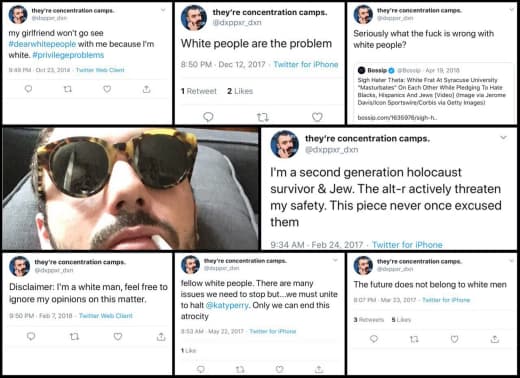View the '1 Retweet' count list
The image size is (520, 378).
199,91
